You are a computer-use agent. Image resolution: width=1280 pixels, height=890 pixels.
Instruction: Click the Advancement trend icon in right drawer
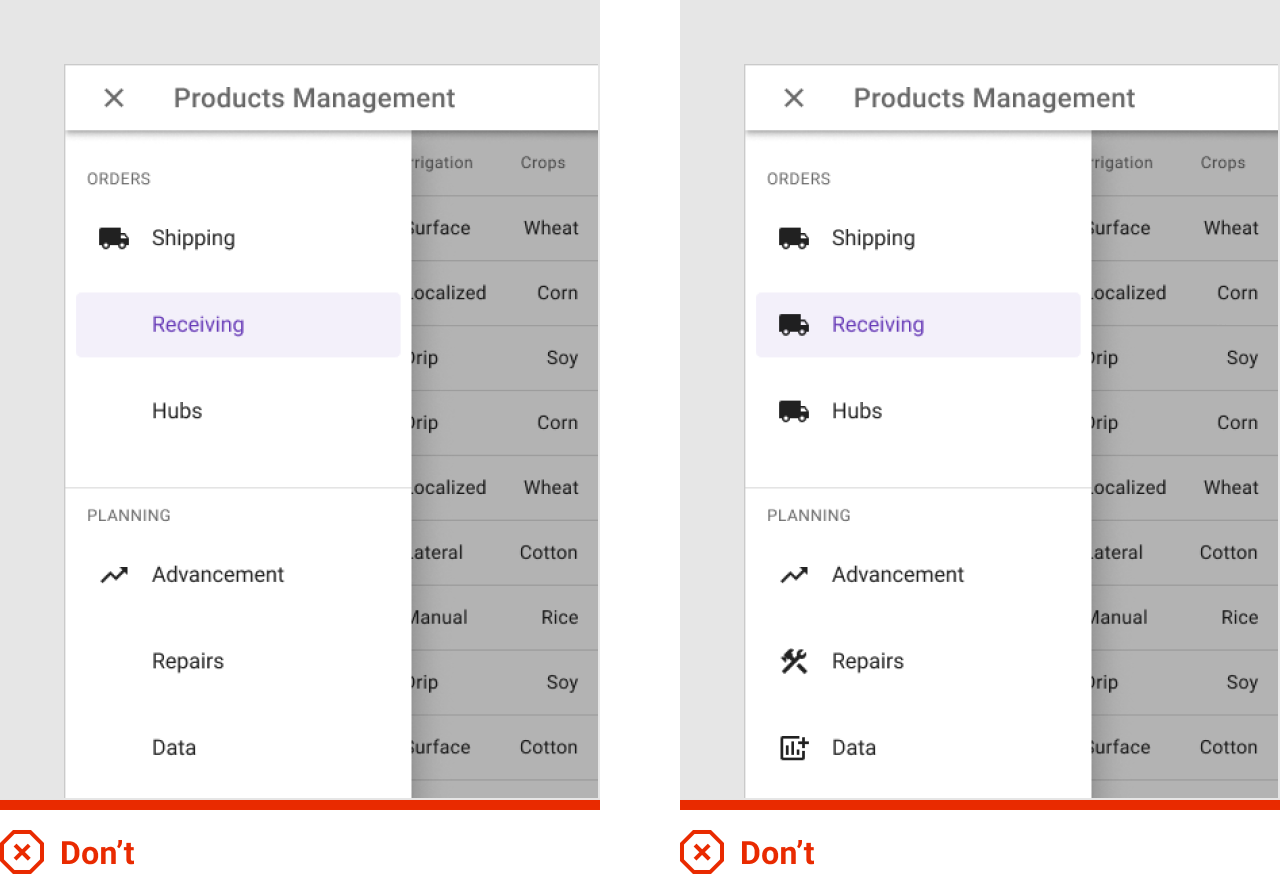tap(794, 575)
